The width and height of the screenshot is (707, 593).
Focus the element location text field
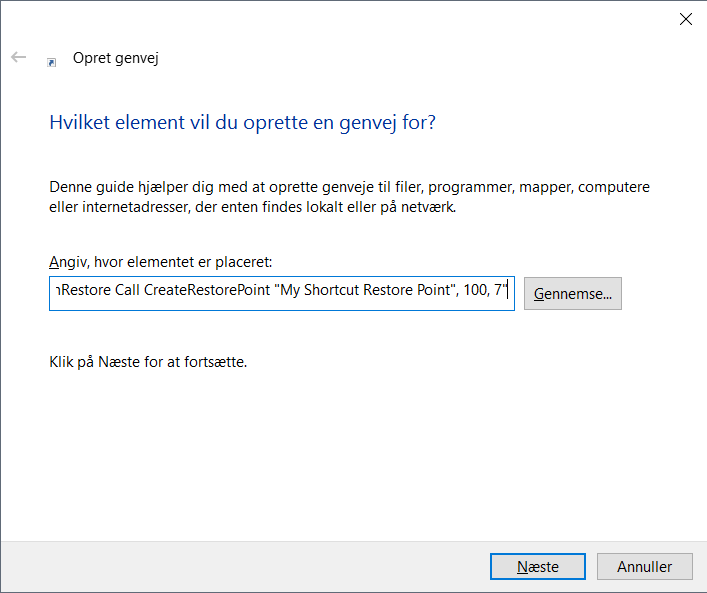[x=281, y=294]
